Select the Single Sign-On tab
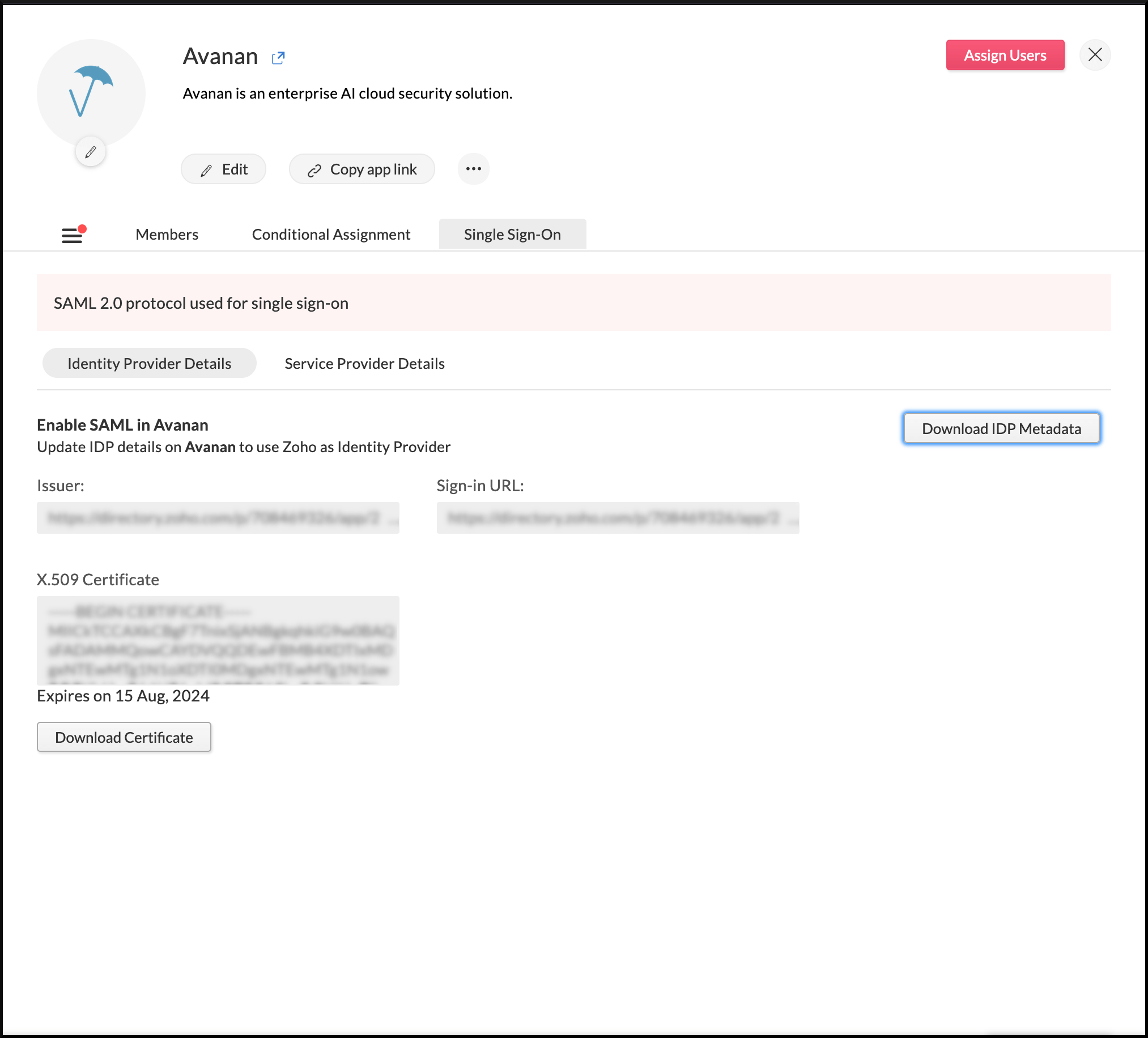Image resolution: width=1148 pixels, height=1038 pixels. [x=512, y=234]
